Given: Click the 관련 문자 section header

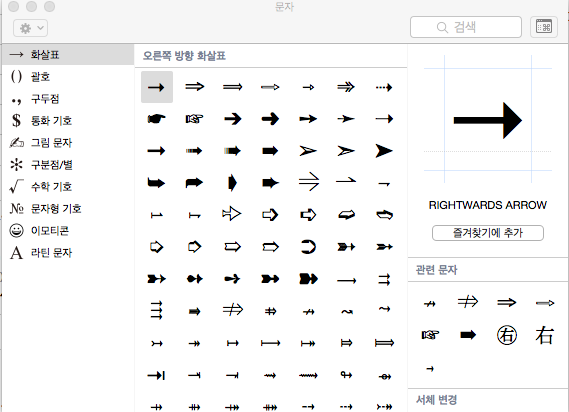Looking at the screenshot, I should click(x=437, y=270).
